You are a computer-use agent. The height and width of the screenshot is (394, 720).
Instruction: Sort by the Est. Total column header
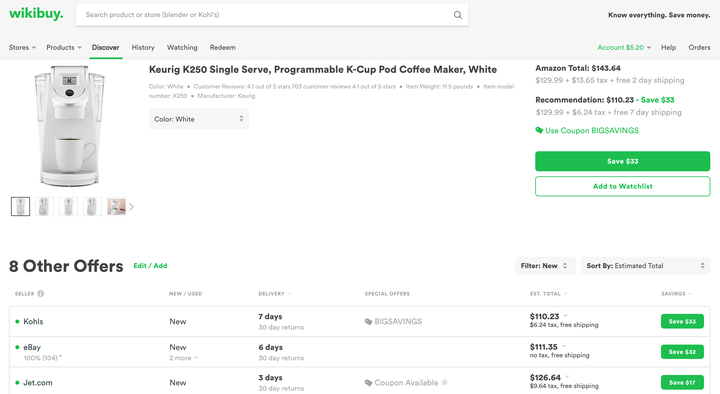[548, 293]
